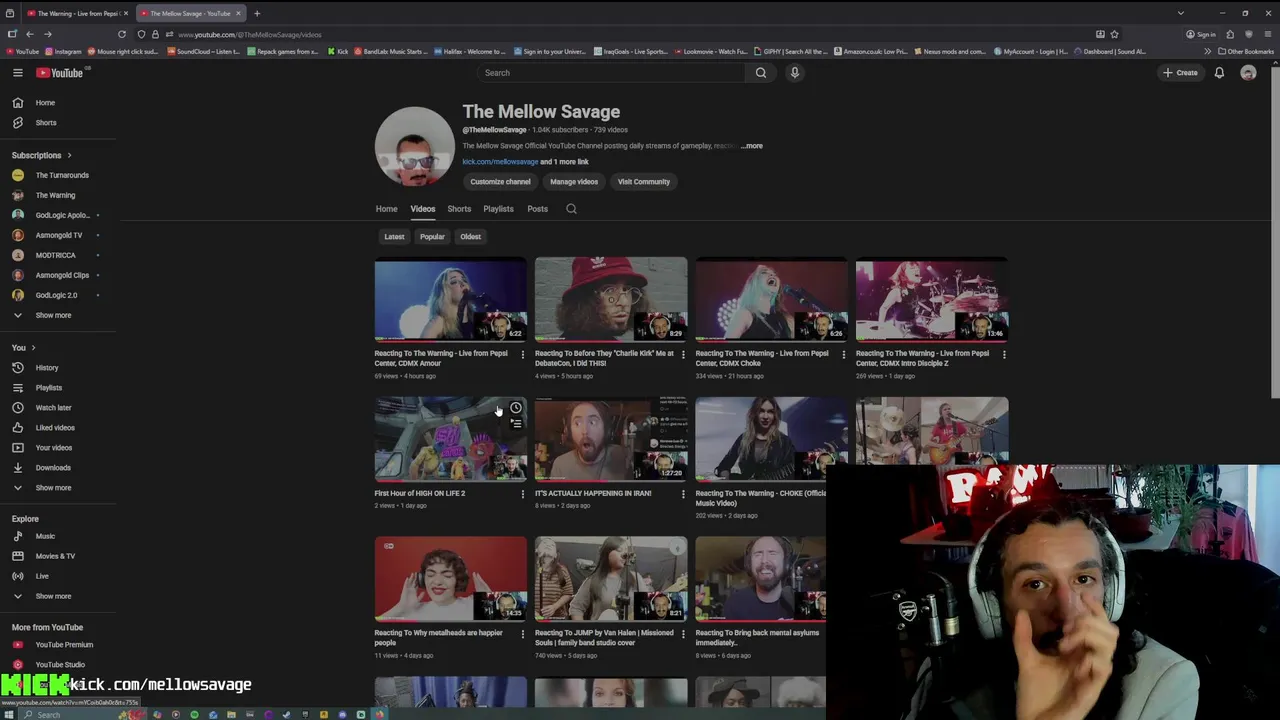Filter videos by Latest

[x=394, y=237]
